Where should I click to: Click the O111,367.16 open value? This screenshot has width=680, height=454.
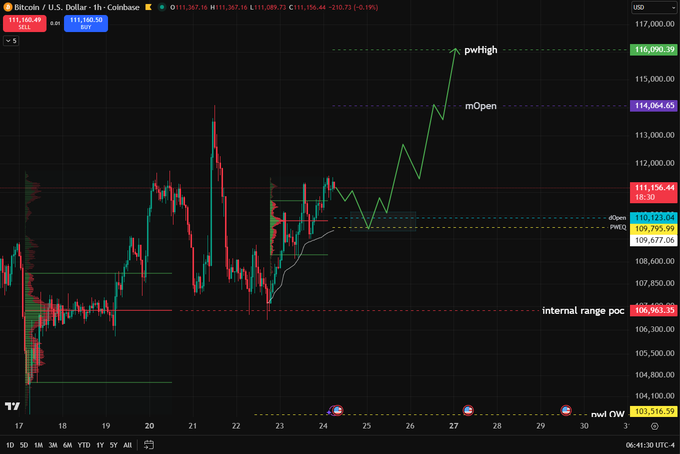(x=190, y=7)
